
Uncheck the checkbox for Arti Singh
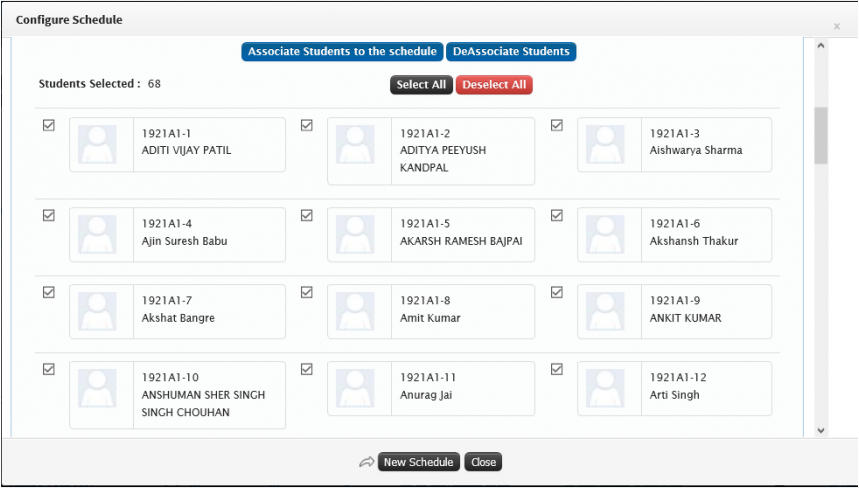tap(557, 369)
